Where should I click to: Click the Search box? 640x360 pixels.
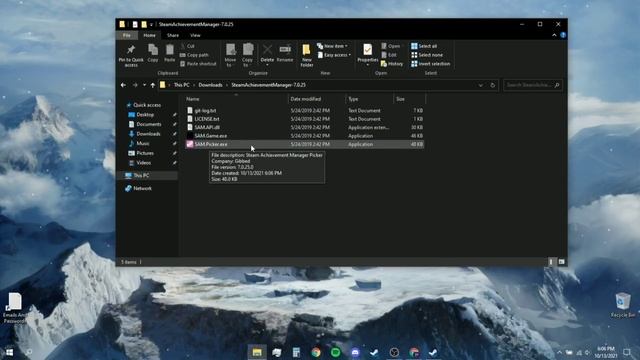[x=533, y=85]
